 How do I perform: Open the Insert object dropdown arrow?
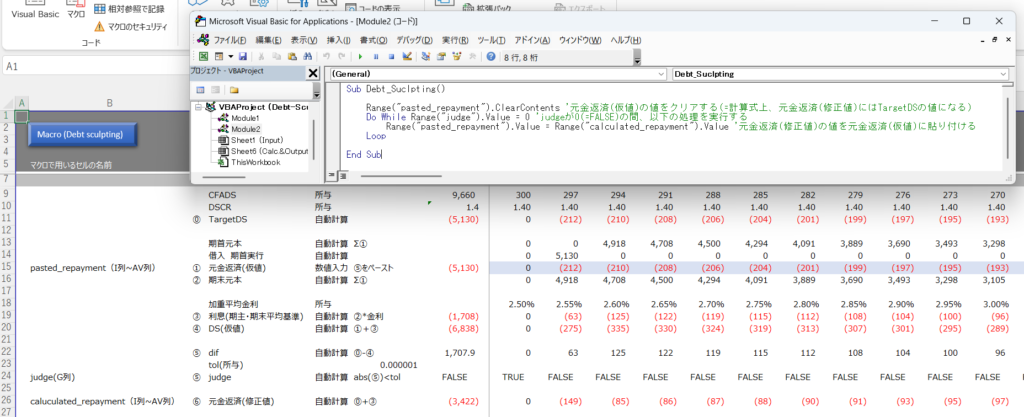tap(231, 57)
